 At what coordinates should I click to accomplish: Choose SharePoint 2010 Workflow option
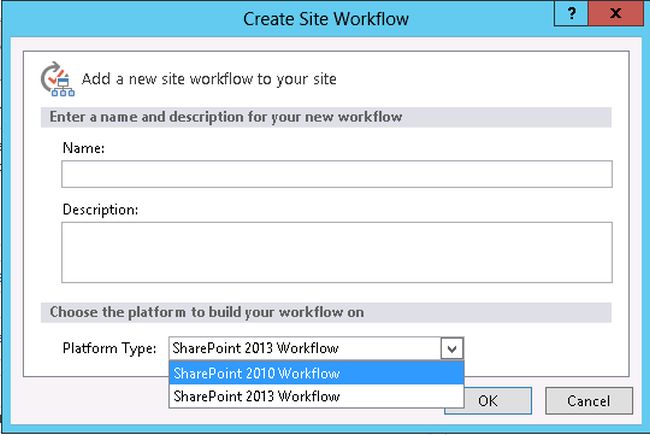316,373
